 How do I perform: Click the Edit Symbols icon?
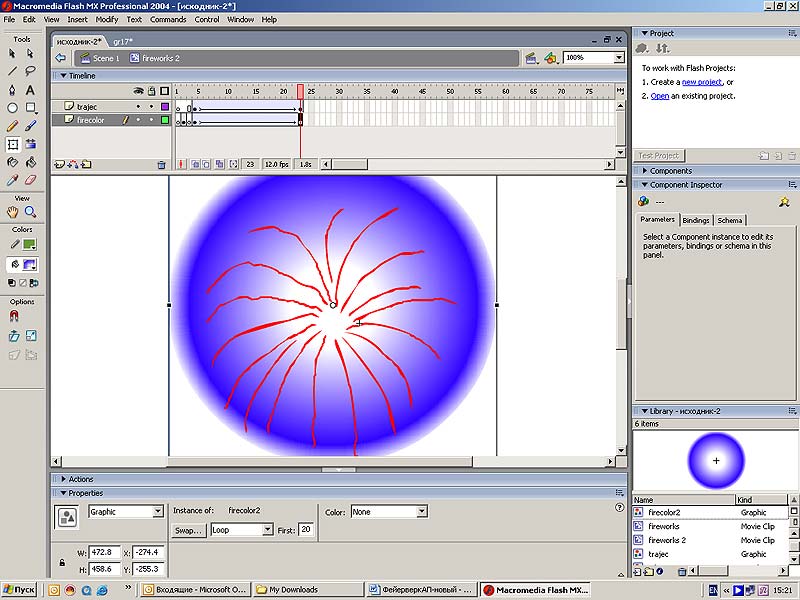[549, 58]
